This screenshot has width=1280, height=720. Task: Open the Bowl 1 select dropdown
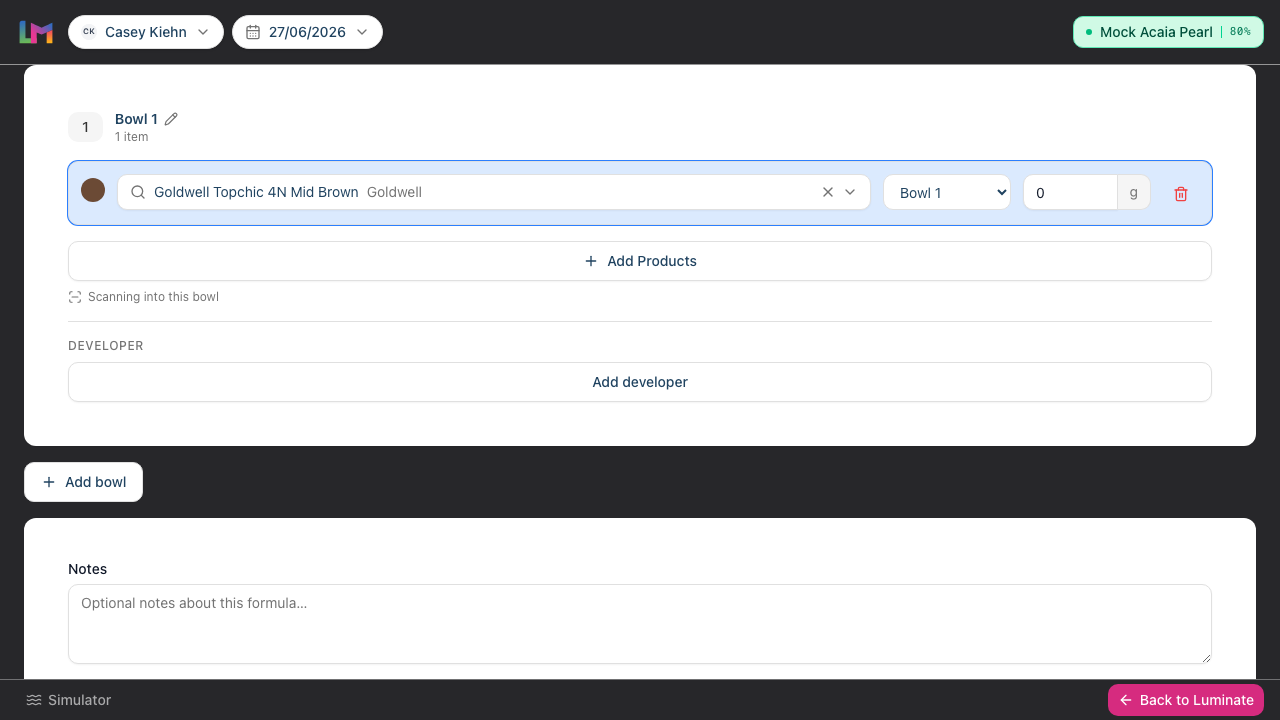[x=947, y=193]
